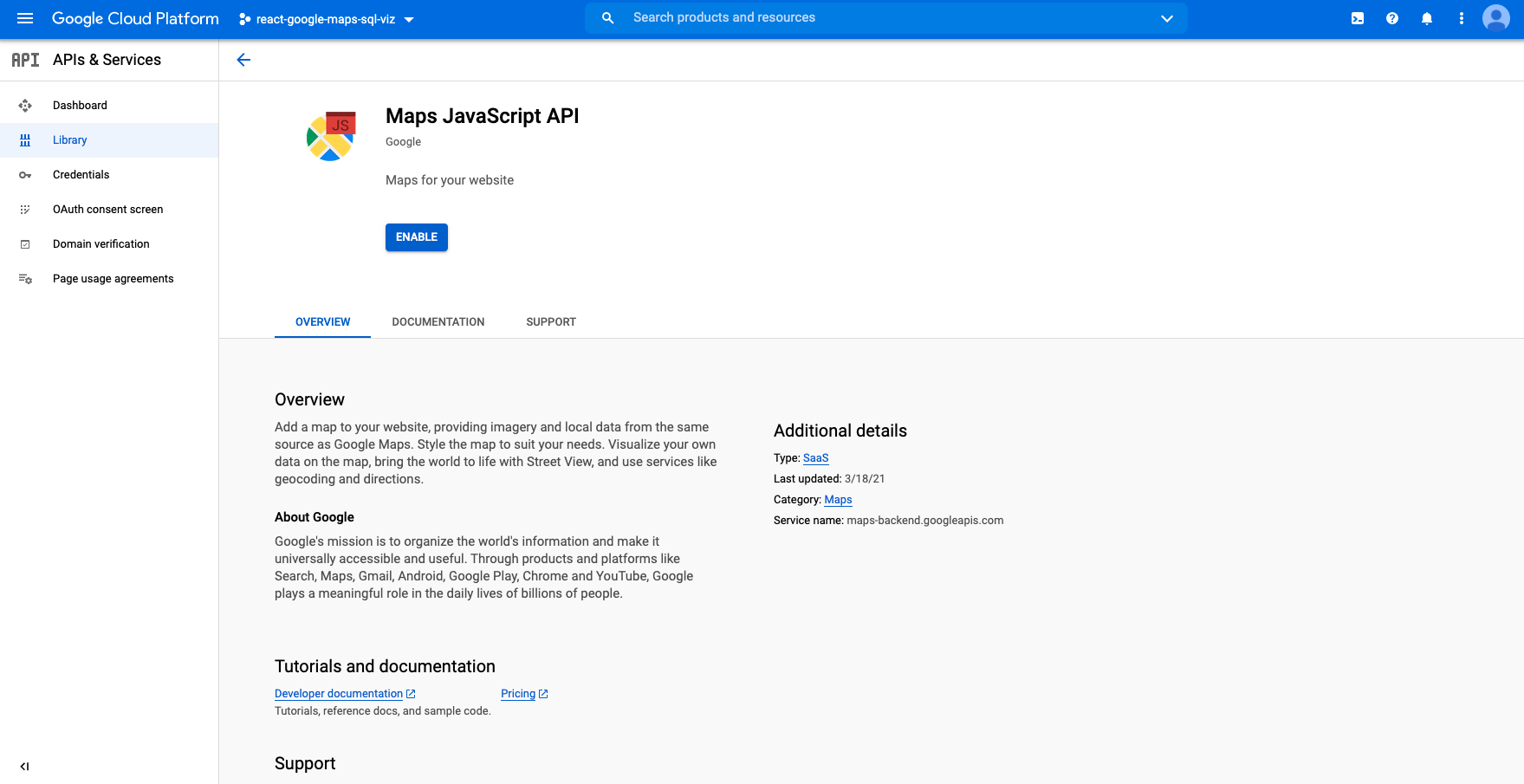This screenshot has height=784, width=1524.
Task: Click the Pricing external-link icon
Action: click(x=543, y=694)
